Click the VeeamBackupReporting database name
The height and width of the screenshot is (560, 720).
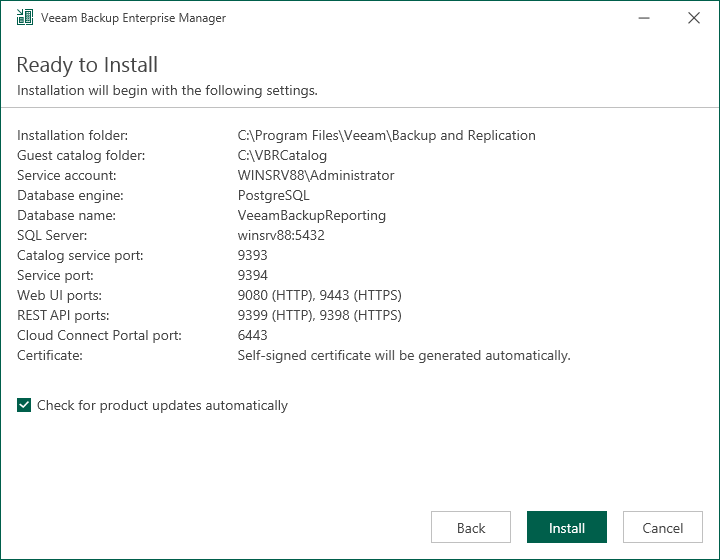tap(311, 215)
